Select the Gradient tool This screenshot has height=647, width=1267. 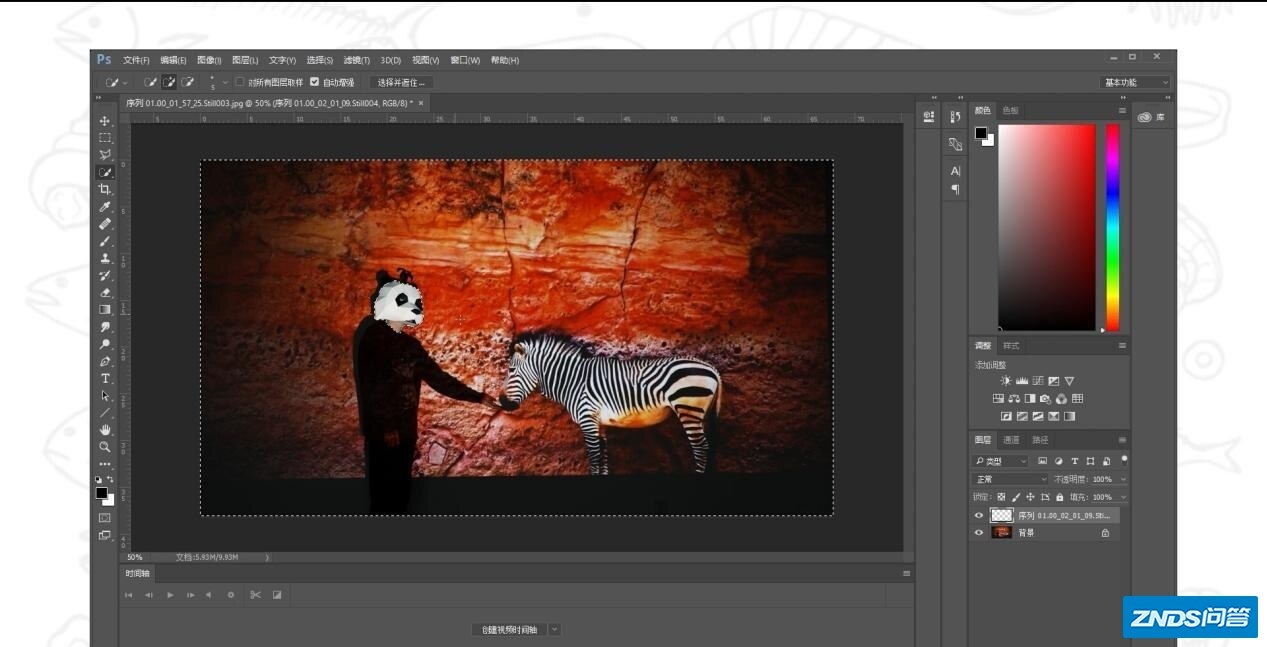click(x=105, y=309)
